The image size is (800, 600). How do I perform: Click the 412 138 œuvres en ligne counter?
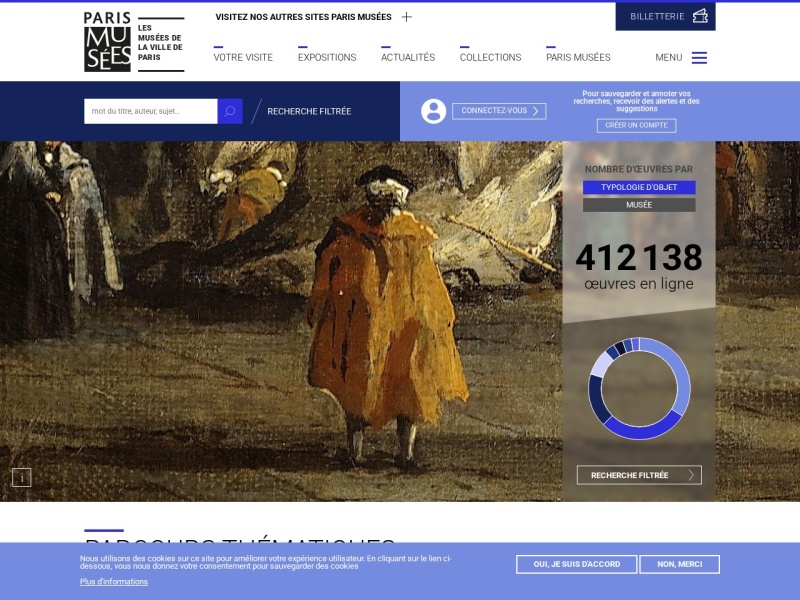(x=639, y=266)
